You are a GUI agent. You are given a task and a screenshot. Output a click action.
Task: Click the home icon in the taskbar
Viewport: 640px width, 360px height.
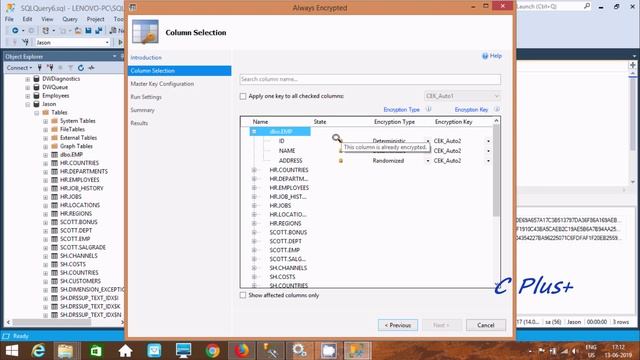(125, 351)
